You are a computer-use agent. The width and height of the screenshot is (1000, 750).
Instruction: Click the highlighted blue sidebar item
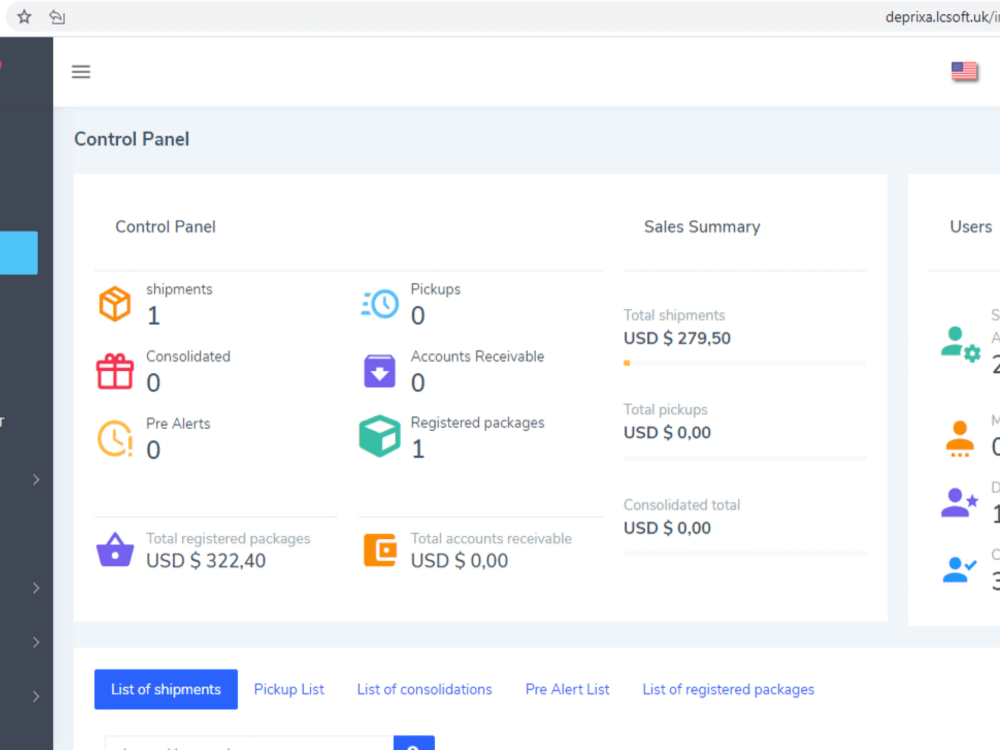[x=18, y=253]
